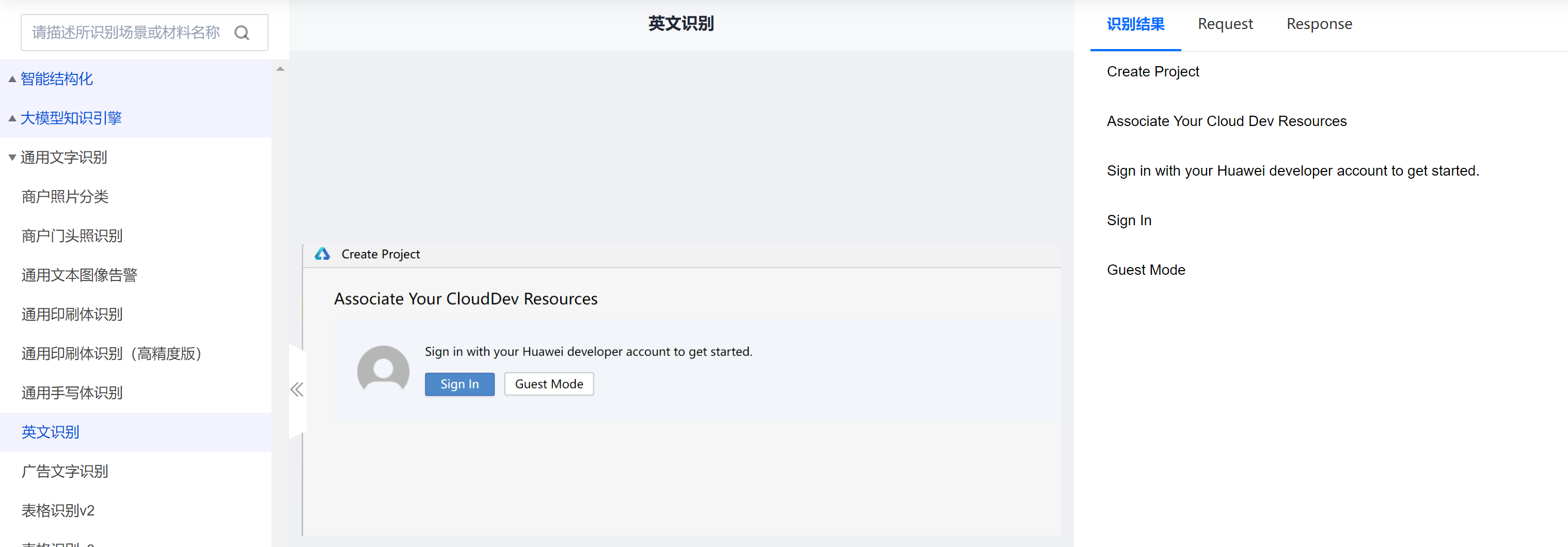Expand the 智能结构化 category arrow
Viewport: 1568px width, 547px height.
click(x=11, y=79)
